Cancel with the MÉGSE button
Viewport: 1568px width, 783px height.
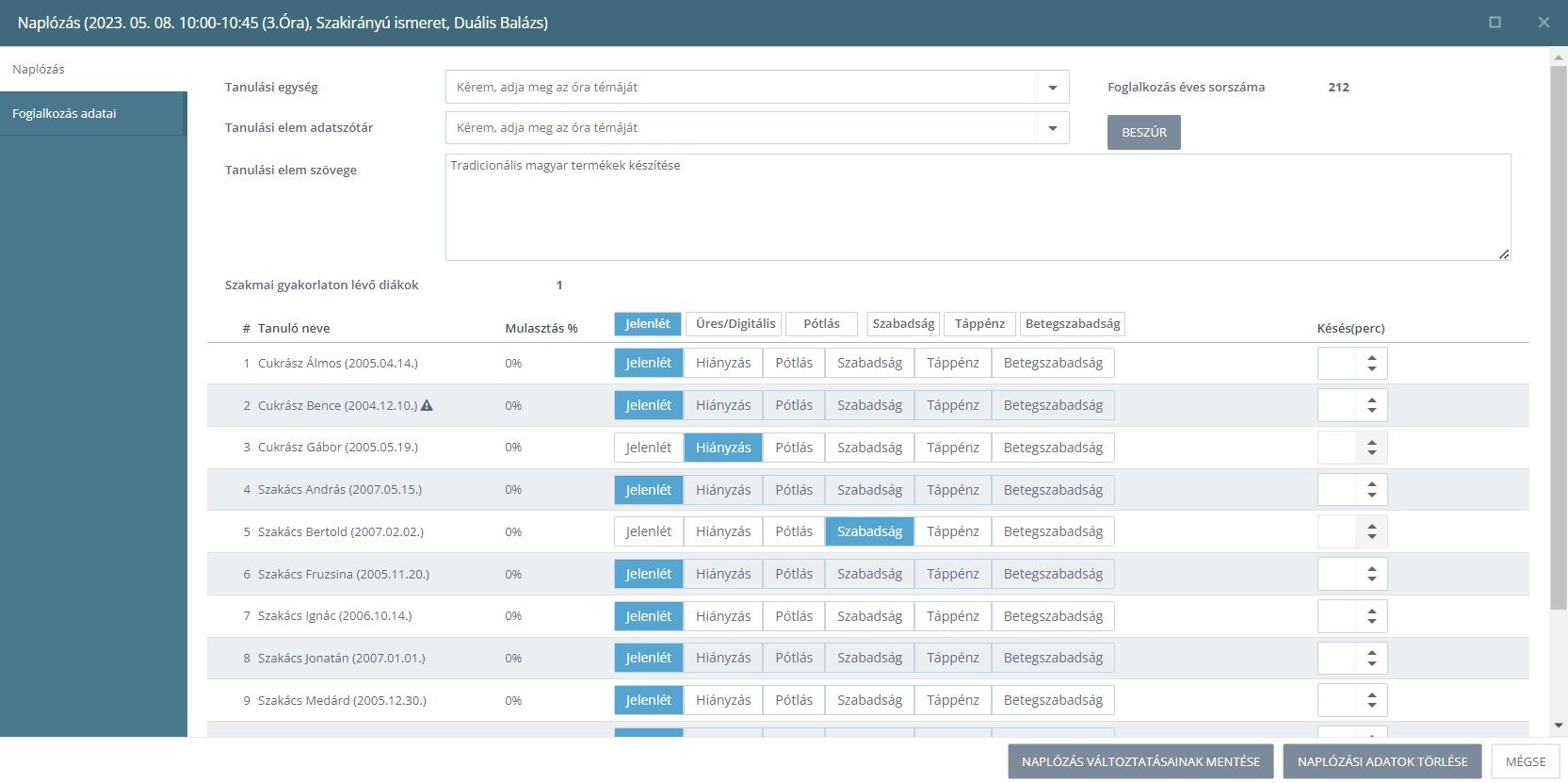(x=1526, y=761)
